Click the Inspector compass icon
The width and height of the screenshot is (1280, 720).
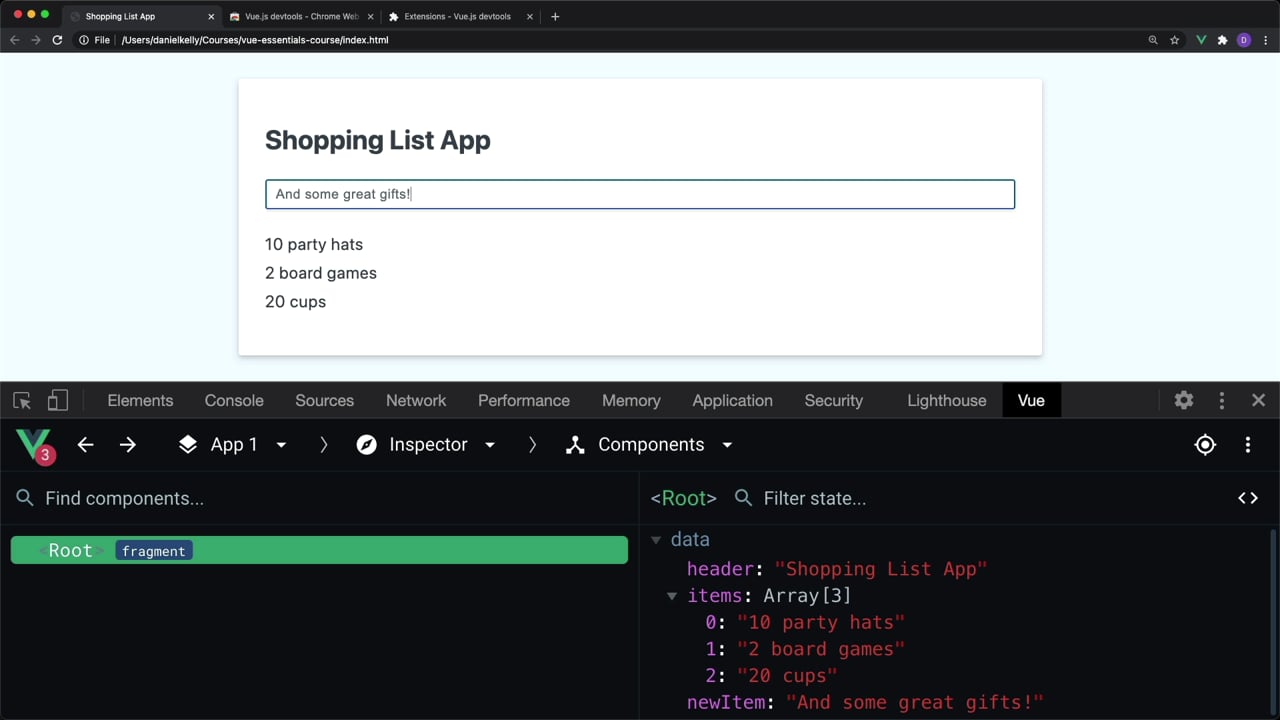click(367, 445)
